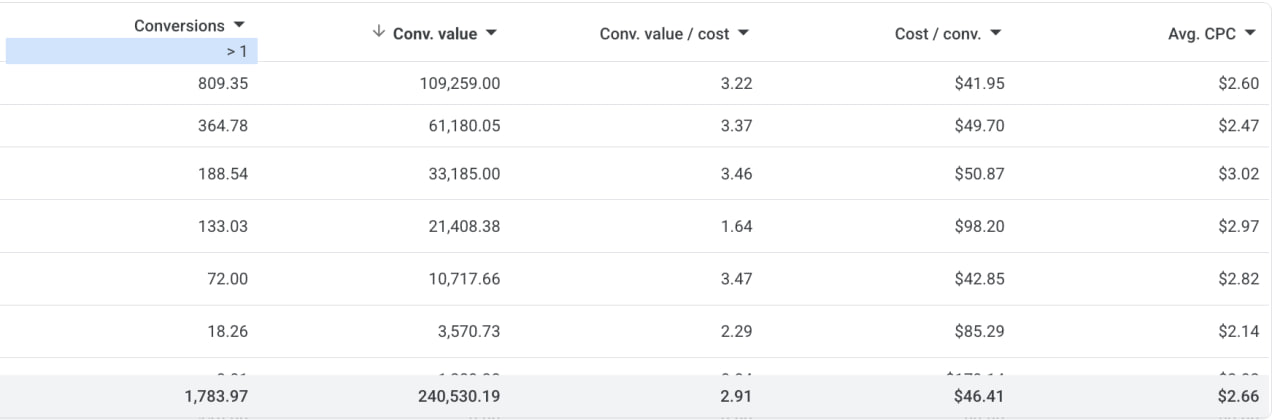1280x420 pixels.
Task: Select the $2.97 average CPC cell
Action: point(1238,226)
